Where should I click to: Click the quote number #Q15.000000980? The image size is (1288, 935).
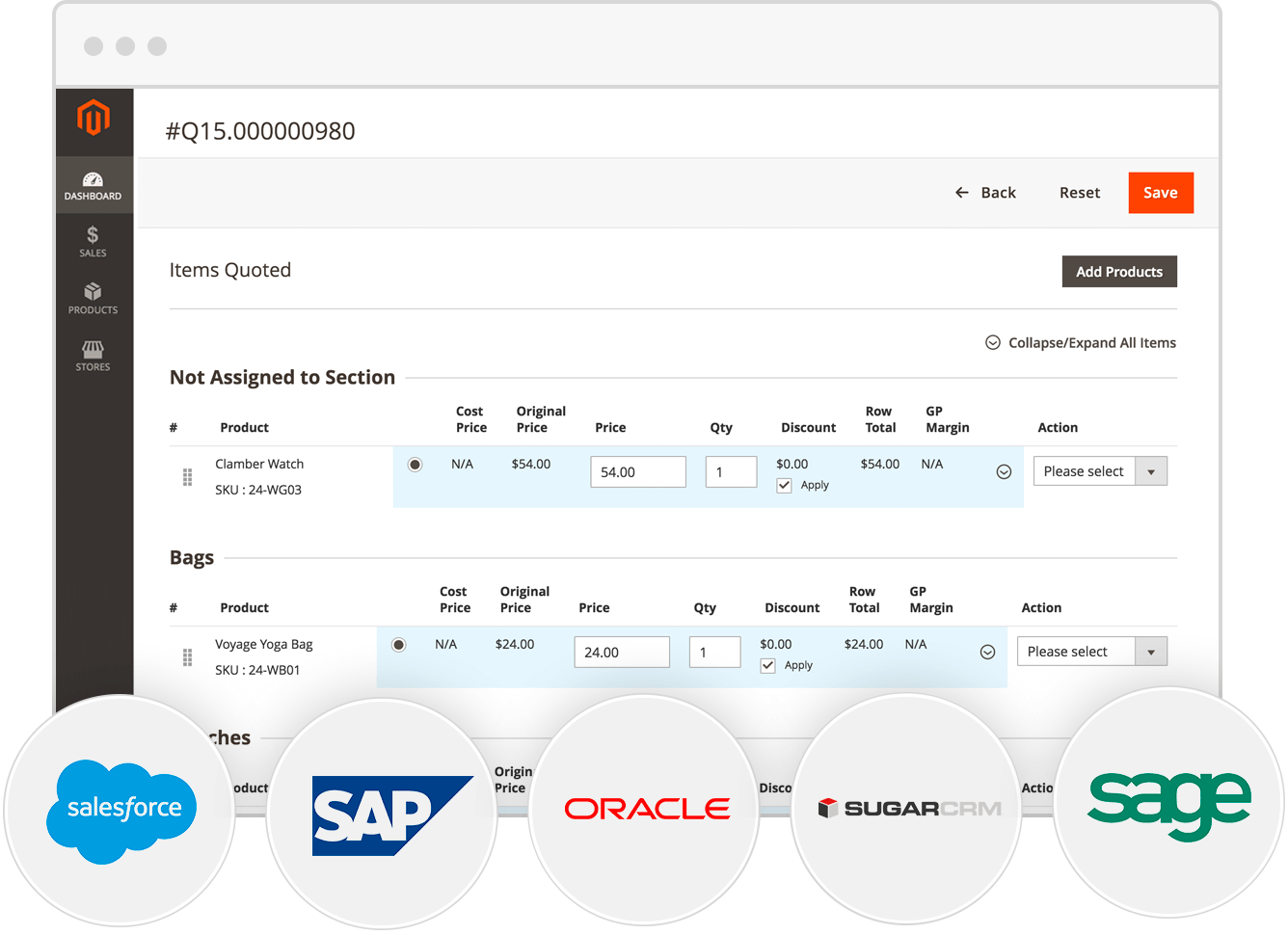tap(260, 131)
